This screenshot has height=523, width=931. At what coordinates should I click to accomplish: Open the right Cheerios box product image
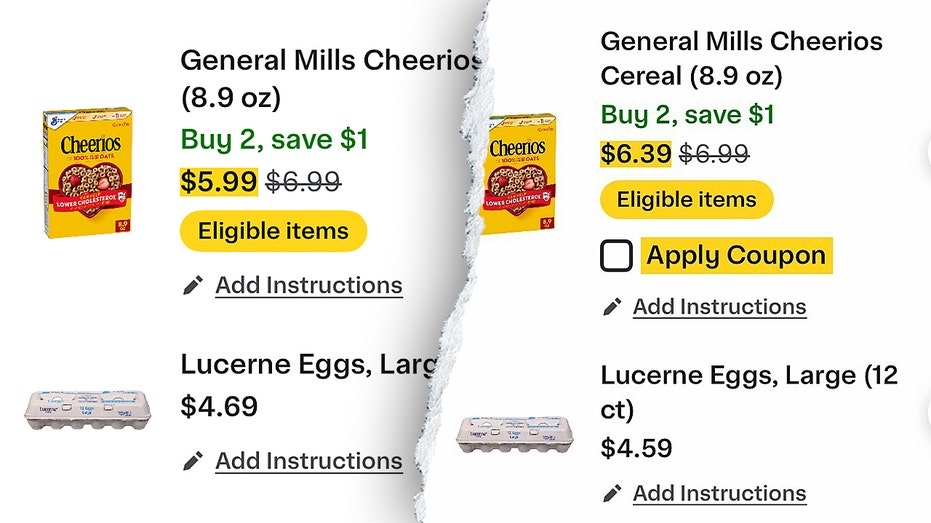click(x=521, y=172)
